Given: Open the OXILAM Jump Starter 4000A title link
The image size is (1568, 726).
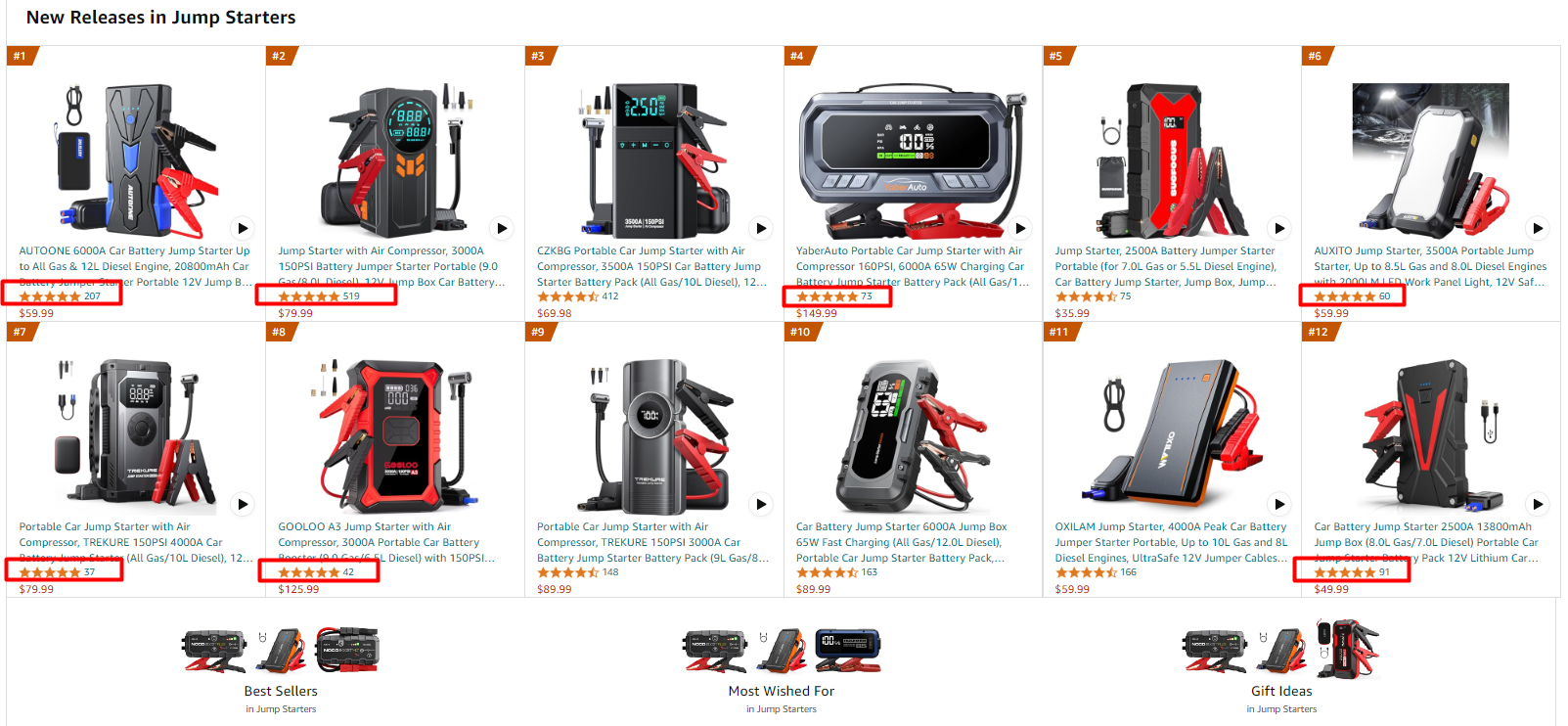Looking at the screenshot, I should [x=1171, y=542].
